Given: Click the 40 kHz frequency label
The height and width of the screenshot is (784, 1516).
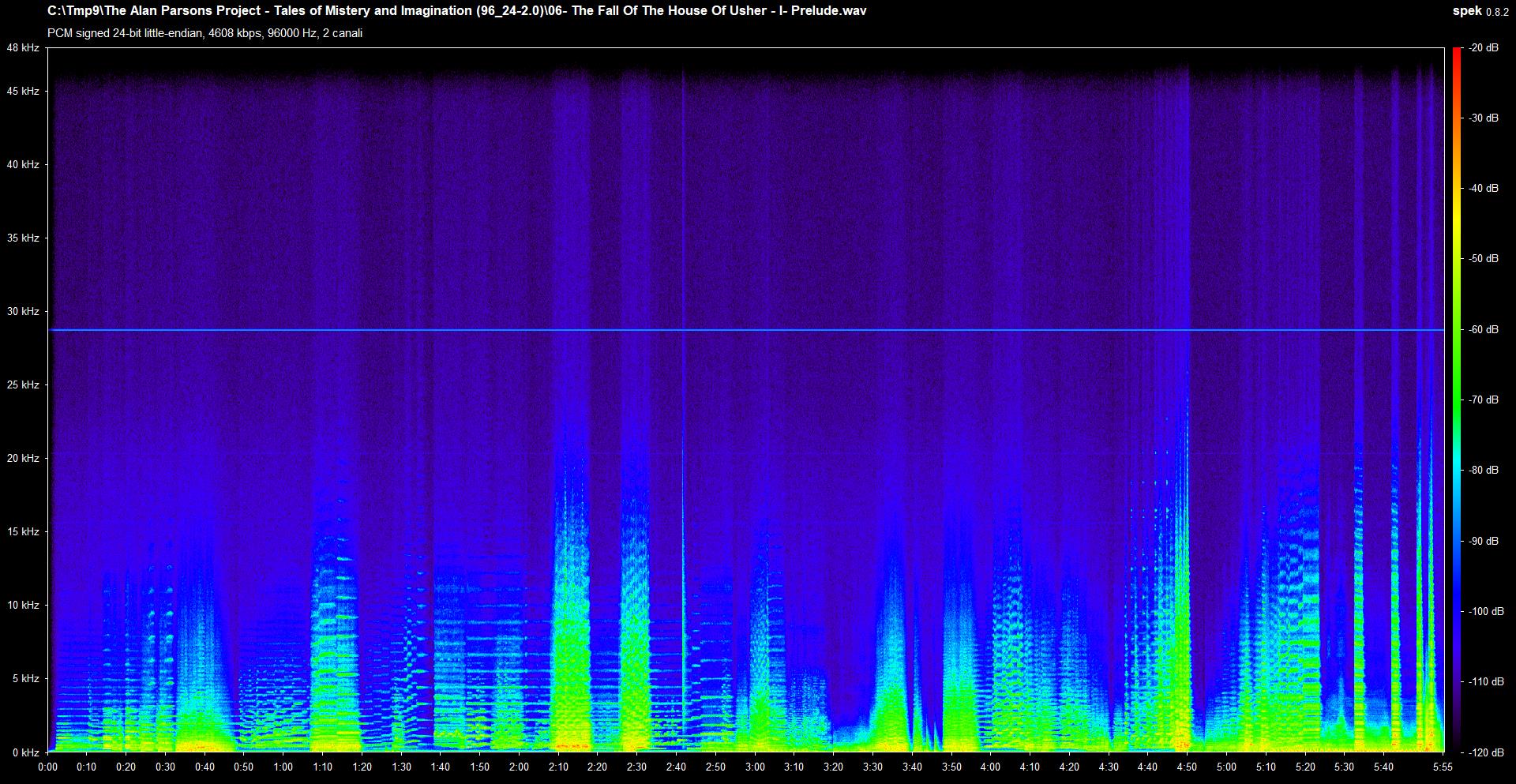Looking at the screenshot, I should 22,165.
